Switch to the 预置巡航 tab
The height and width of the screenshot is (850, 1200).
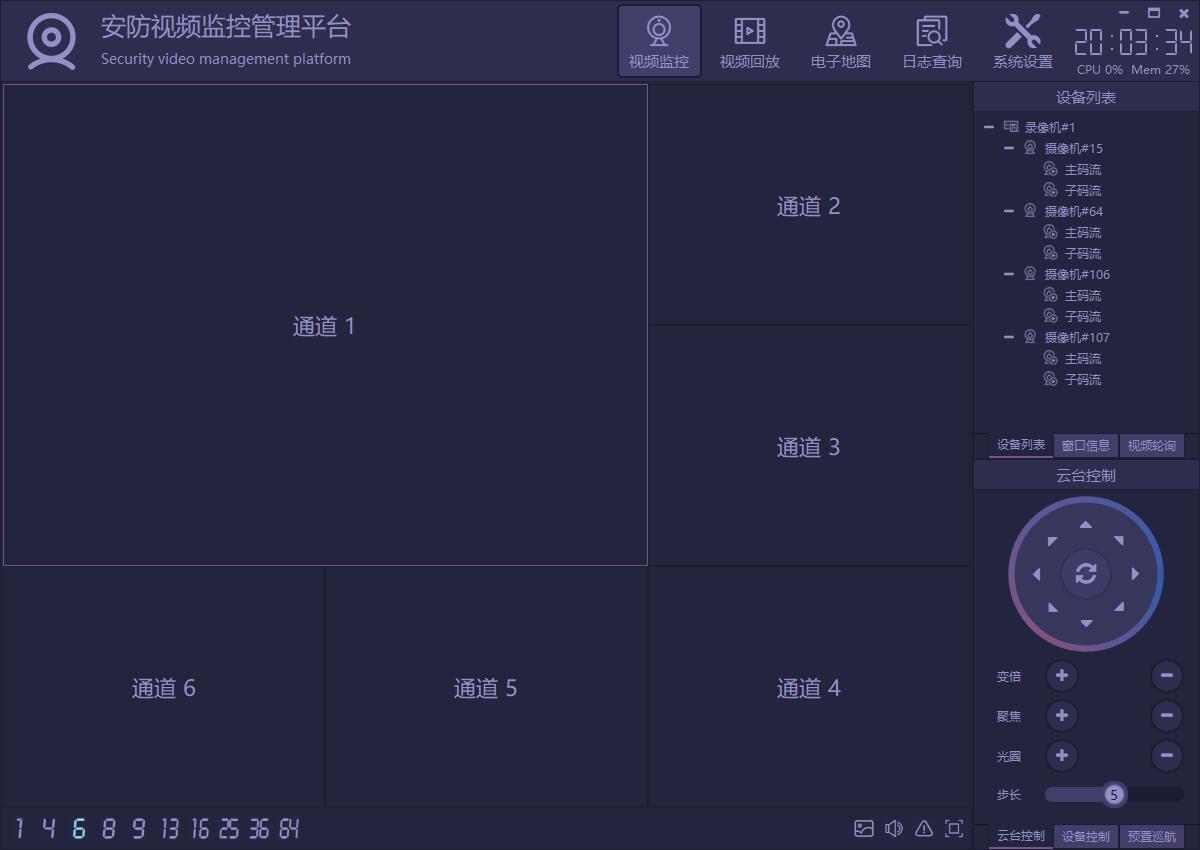pyautogui.click(x=1151, y=836)
